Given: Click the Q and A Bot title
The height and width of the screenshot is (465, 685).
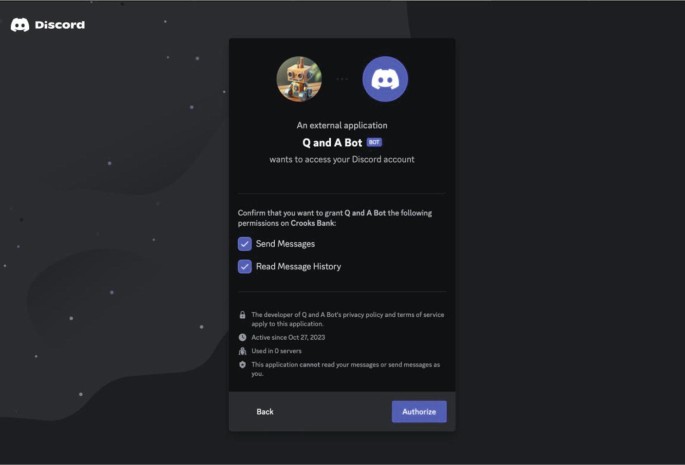Looking at the screenshot, I should pyautogui.click(x=332, y=142).
